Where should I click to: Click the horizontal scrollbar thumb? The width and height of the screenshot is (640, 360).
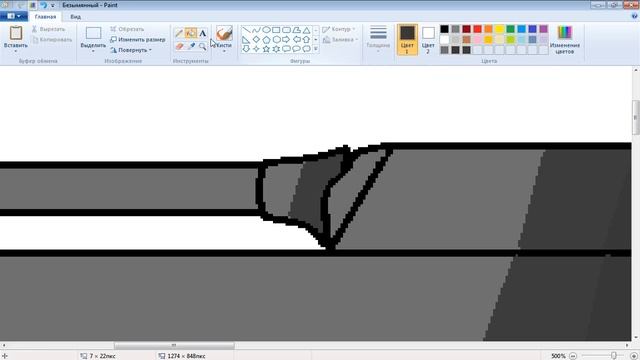coord(174,345)
